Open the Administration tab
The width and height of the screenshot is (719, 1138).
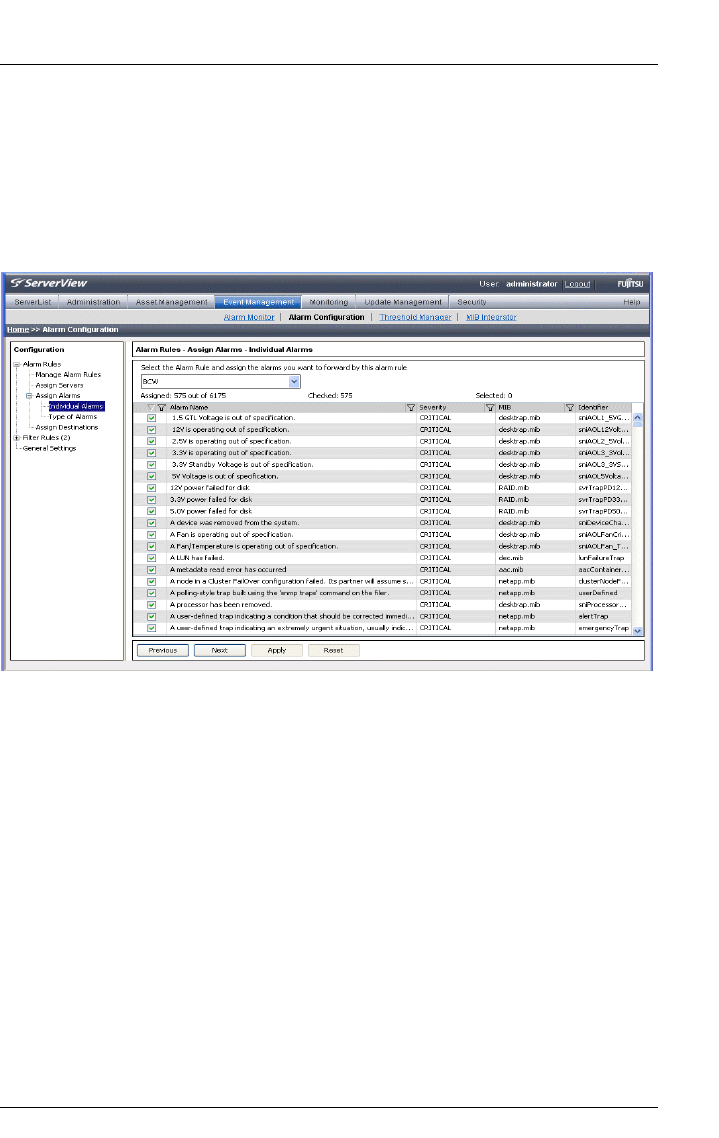click(x=94, y=302)
